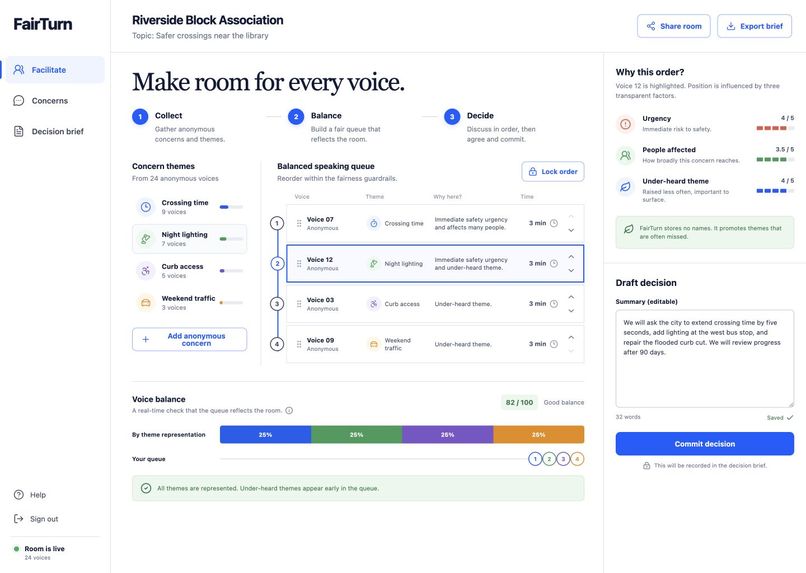Click timer icon for Voice 07
Image resolution: width=806 pixels, height=573 pixels.
[x=554, y=223]
